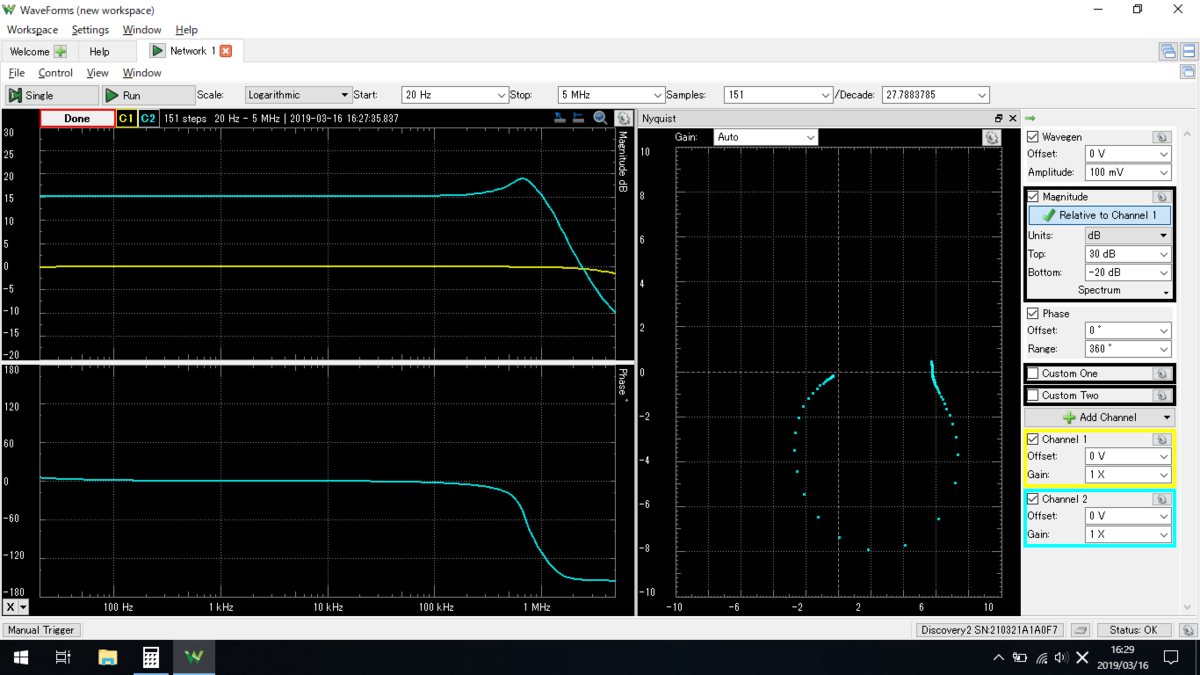Screen dimensions: 1200x675
Task: Open Custom One options gear
Action: tap(1161, 373)
